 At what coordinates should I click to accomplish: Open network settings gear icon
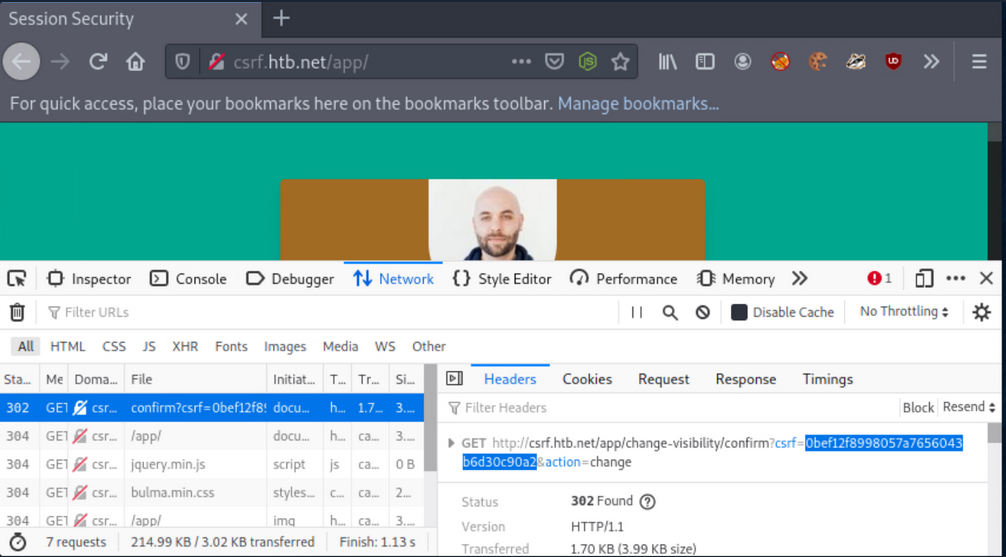tap(982, 312)
